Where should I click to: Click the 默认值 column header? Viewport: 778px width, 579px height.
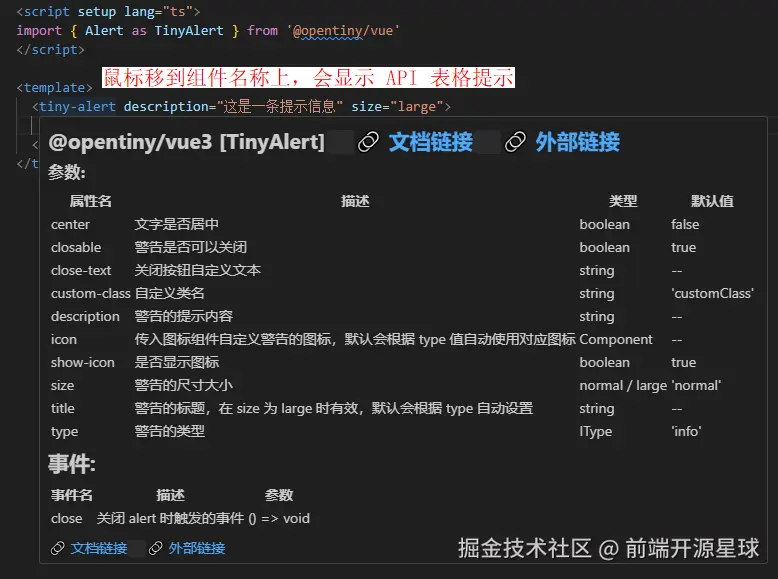click(712, 201)
